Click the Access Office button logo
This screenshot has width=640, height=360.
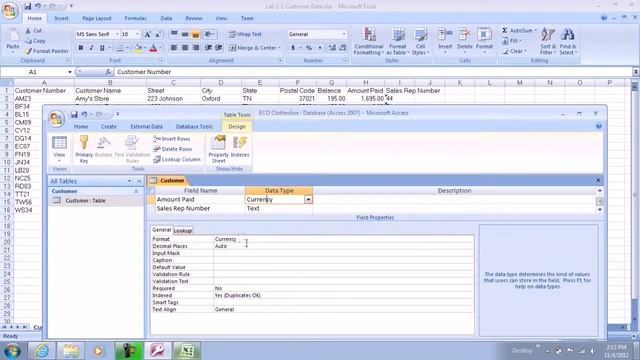tap(56, 119)
